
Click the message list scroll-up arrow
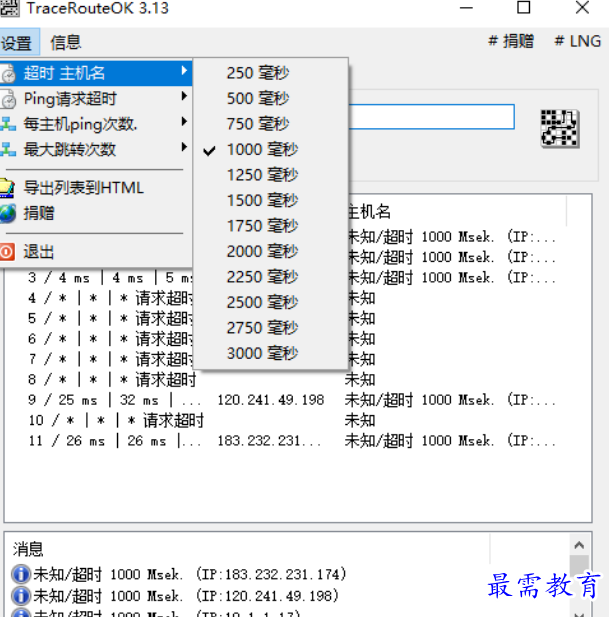coord(579,545)
